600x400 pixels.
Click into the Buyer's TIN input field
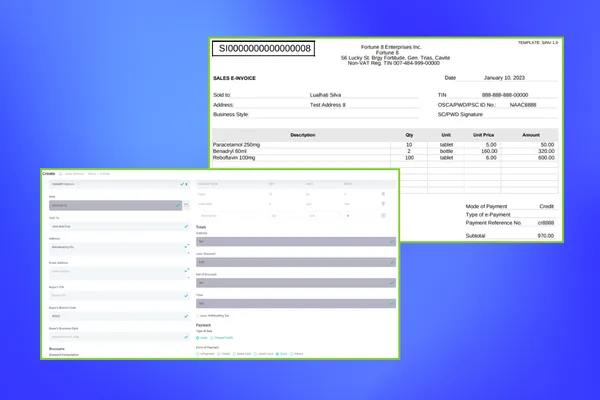tap(119, 296)
